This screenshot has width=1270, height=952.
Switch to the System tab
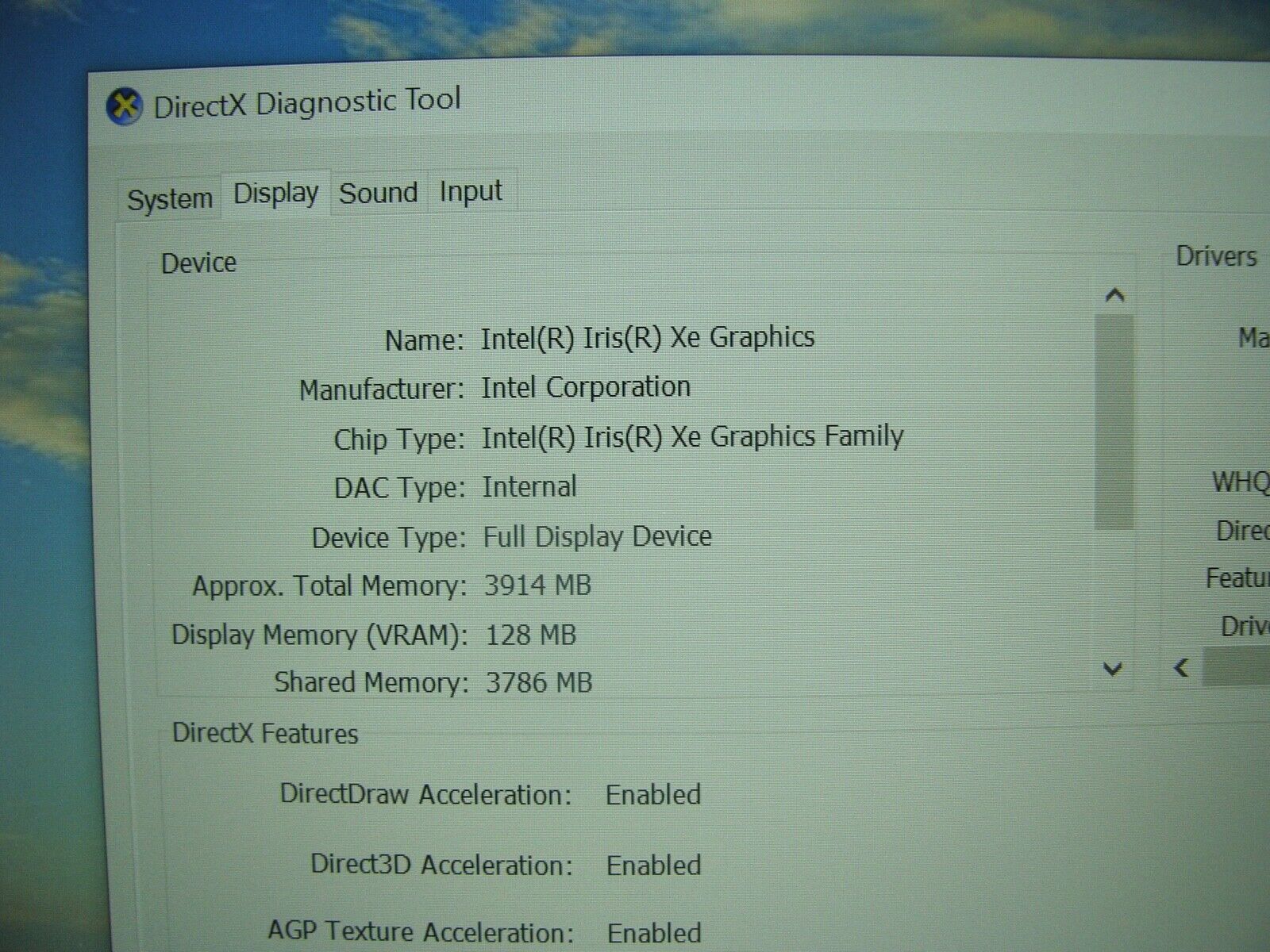(x=169, y=198)
